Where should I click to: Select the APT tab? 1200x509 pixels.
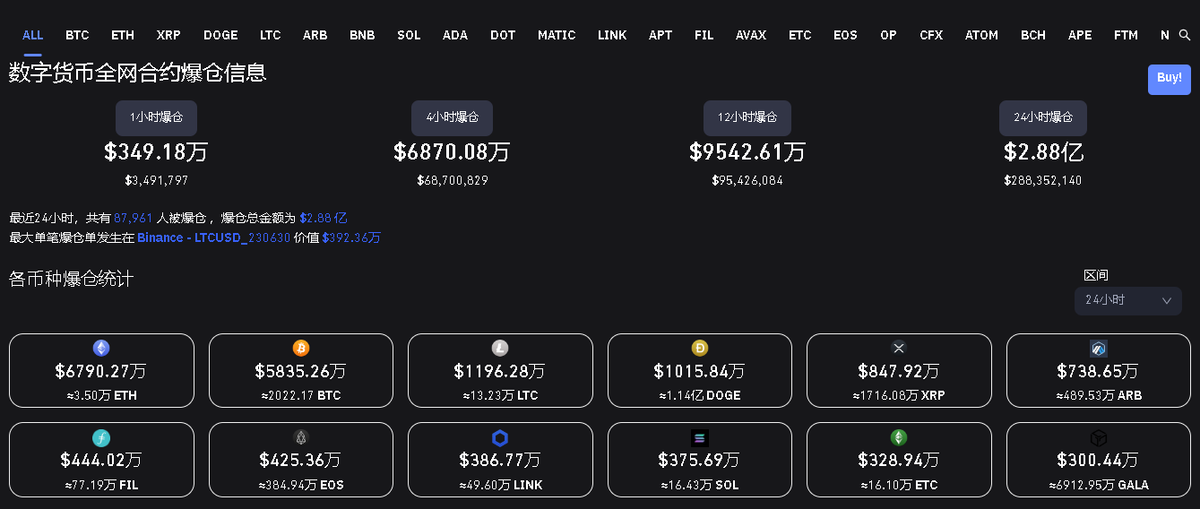[661, 35]
